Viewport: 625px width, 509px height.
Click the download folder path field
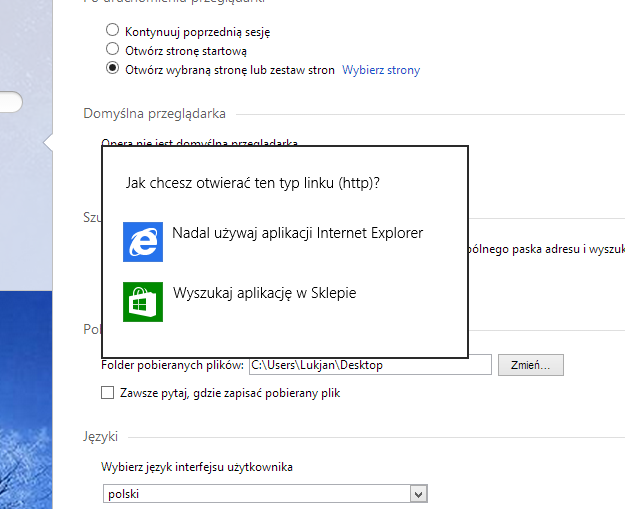click(370, 365)
